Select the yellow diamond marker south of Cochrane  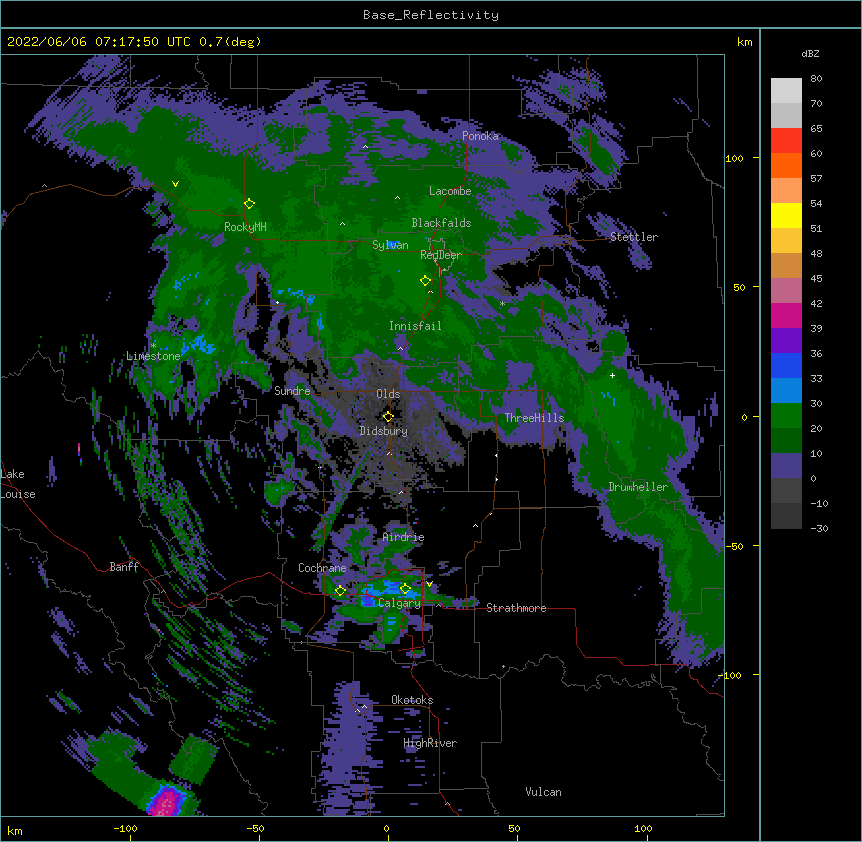click(340, 591)
